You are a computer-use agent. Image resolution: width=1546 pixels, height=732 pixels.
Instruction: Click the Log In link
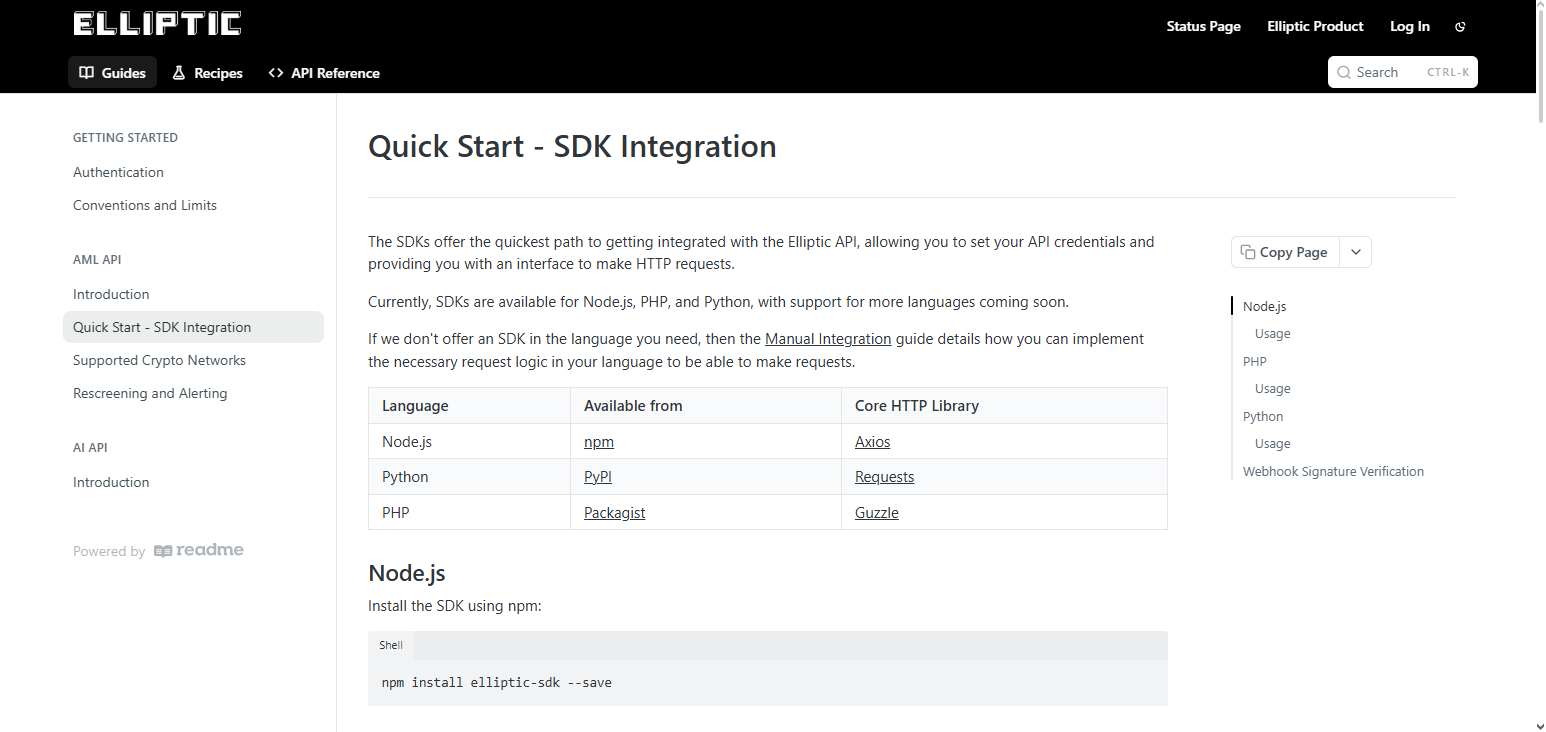1409,27
